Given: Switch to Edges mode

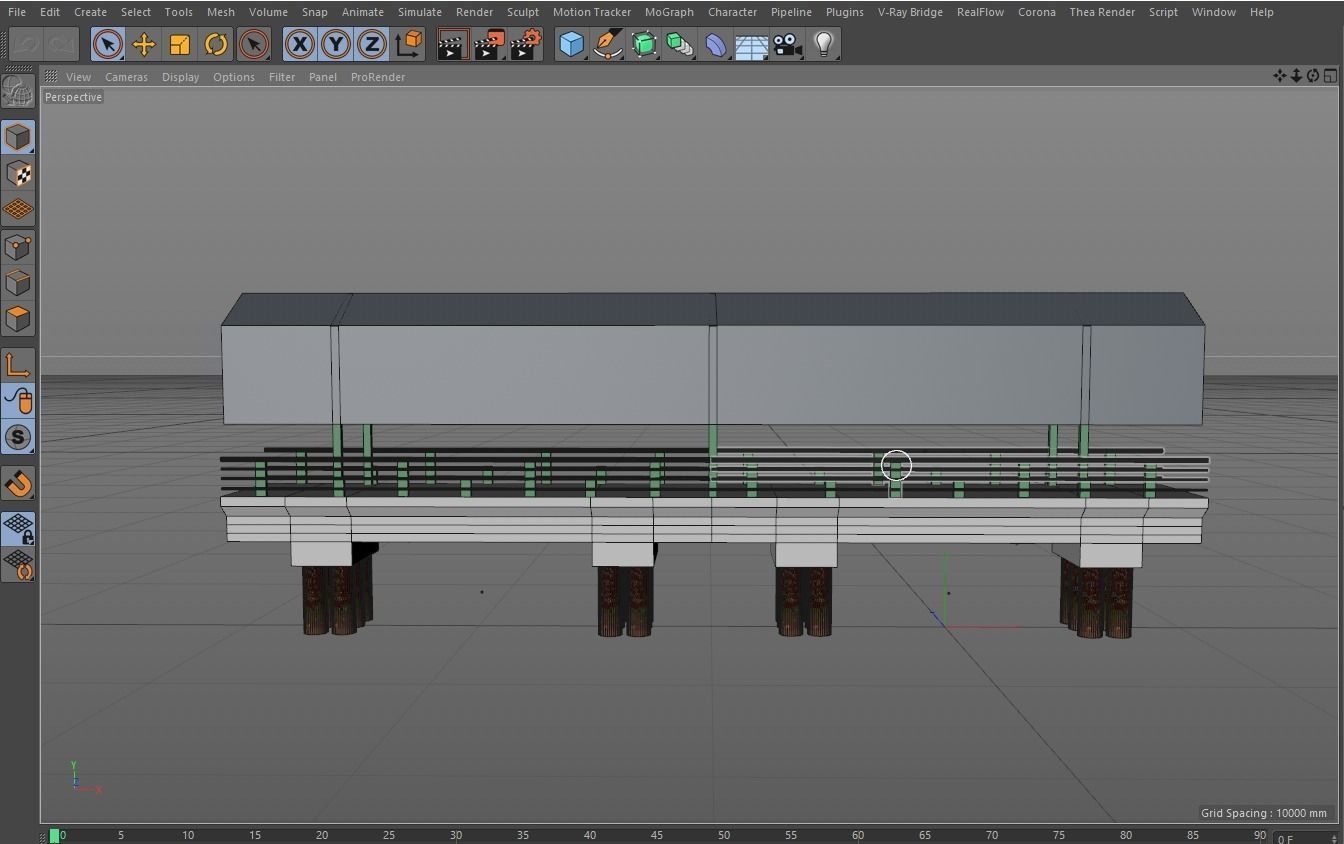Looking at the screenshot, I should 18,283.
